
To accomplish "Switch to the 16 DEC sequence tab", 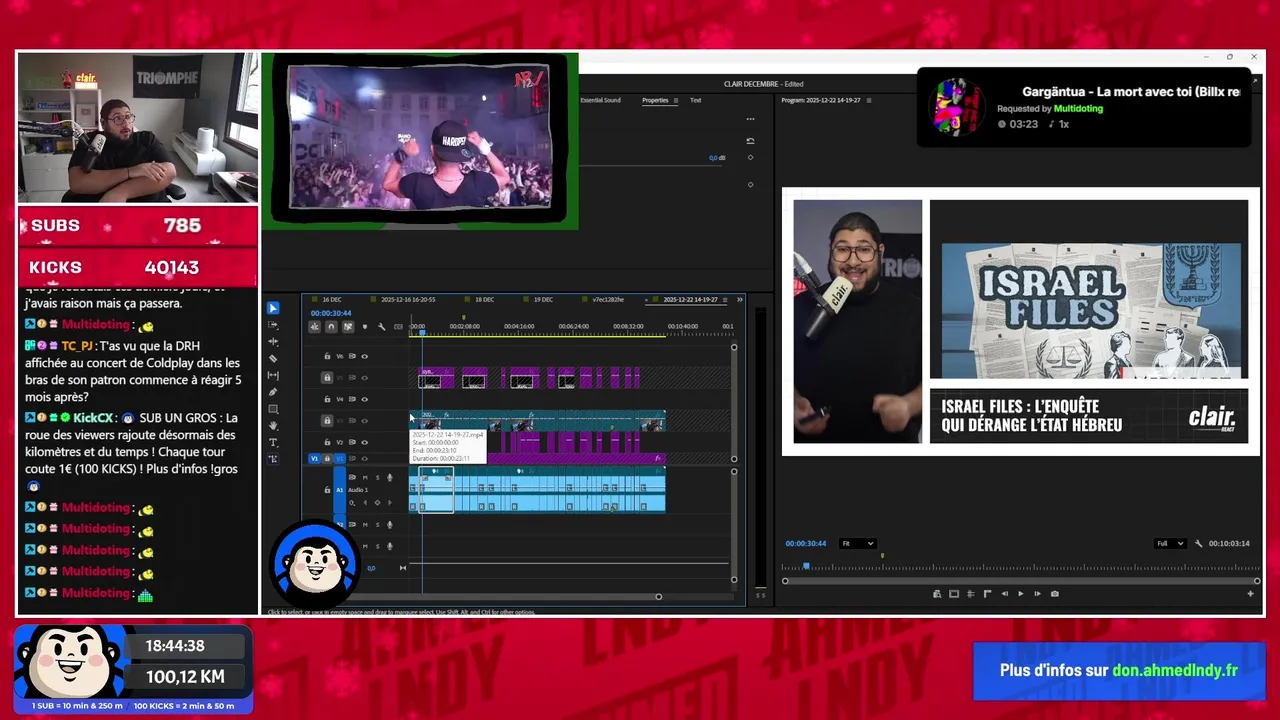I will pyautogui.click(x=332, y=299).
